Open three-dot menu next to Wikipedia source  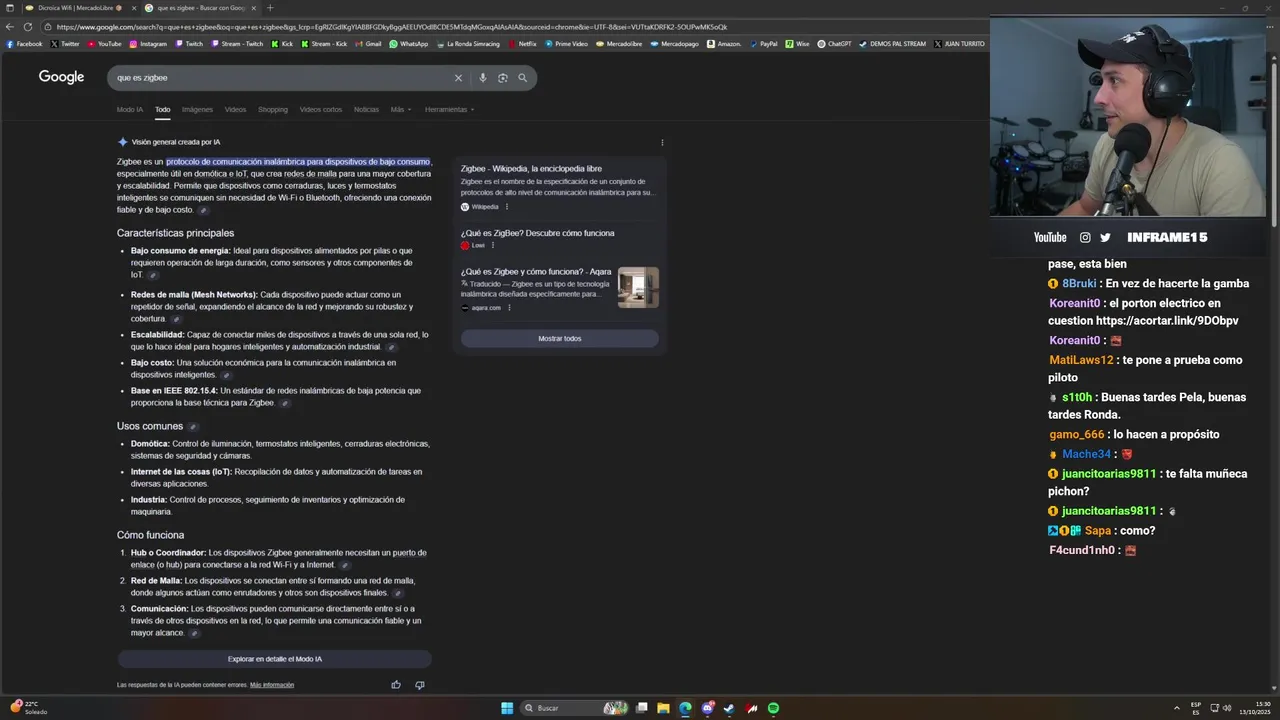tap(507, 207)
